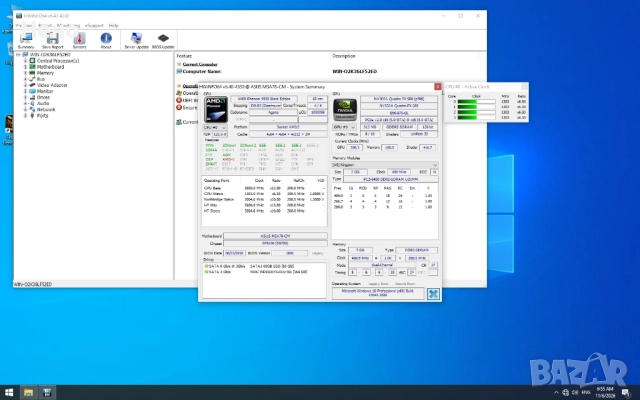Viewport: 640px width, 400px height.
Task: Click the Dual-Channel memory mode field
Action: [382, 265]
